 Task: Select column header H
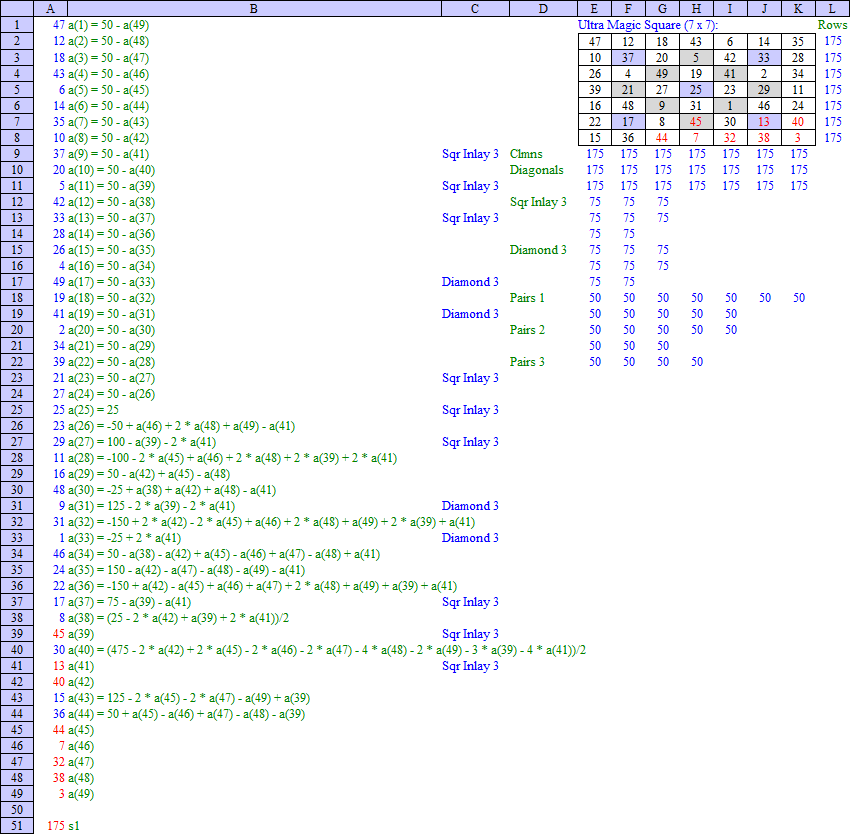pos(696,8)
